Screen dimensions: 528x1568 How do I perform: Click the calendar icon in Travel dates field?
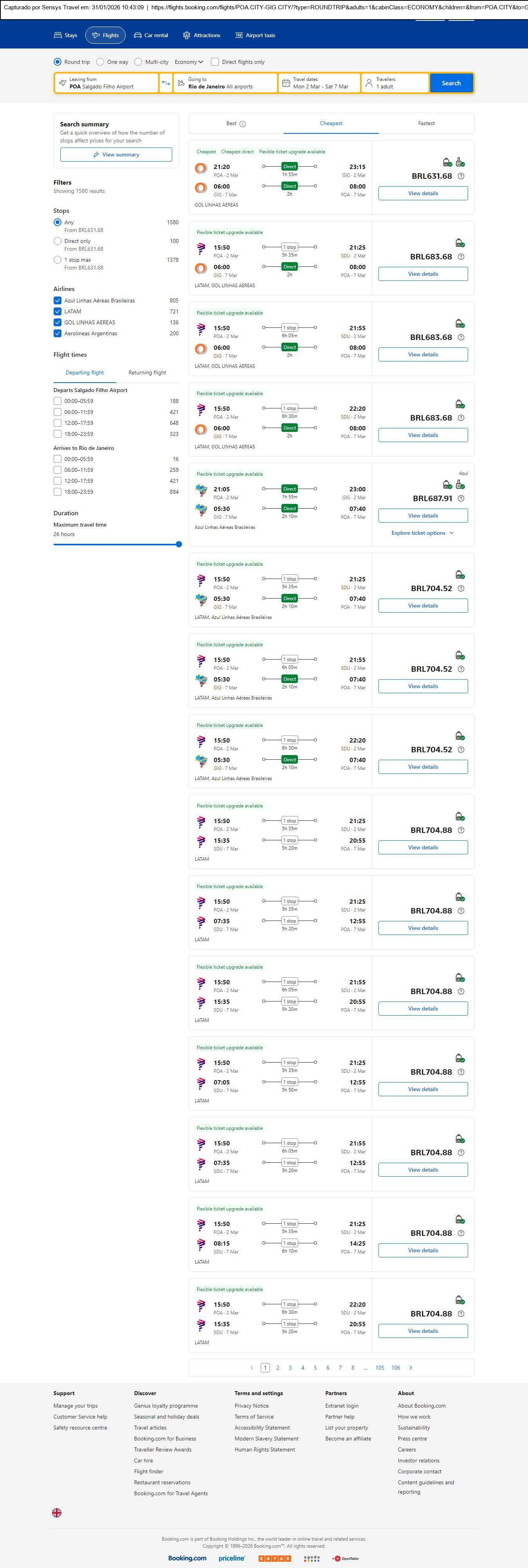(286, 83)
